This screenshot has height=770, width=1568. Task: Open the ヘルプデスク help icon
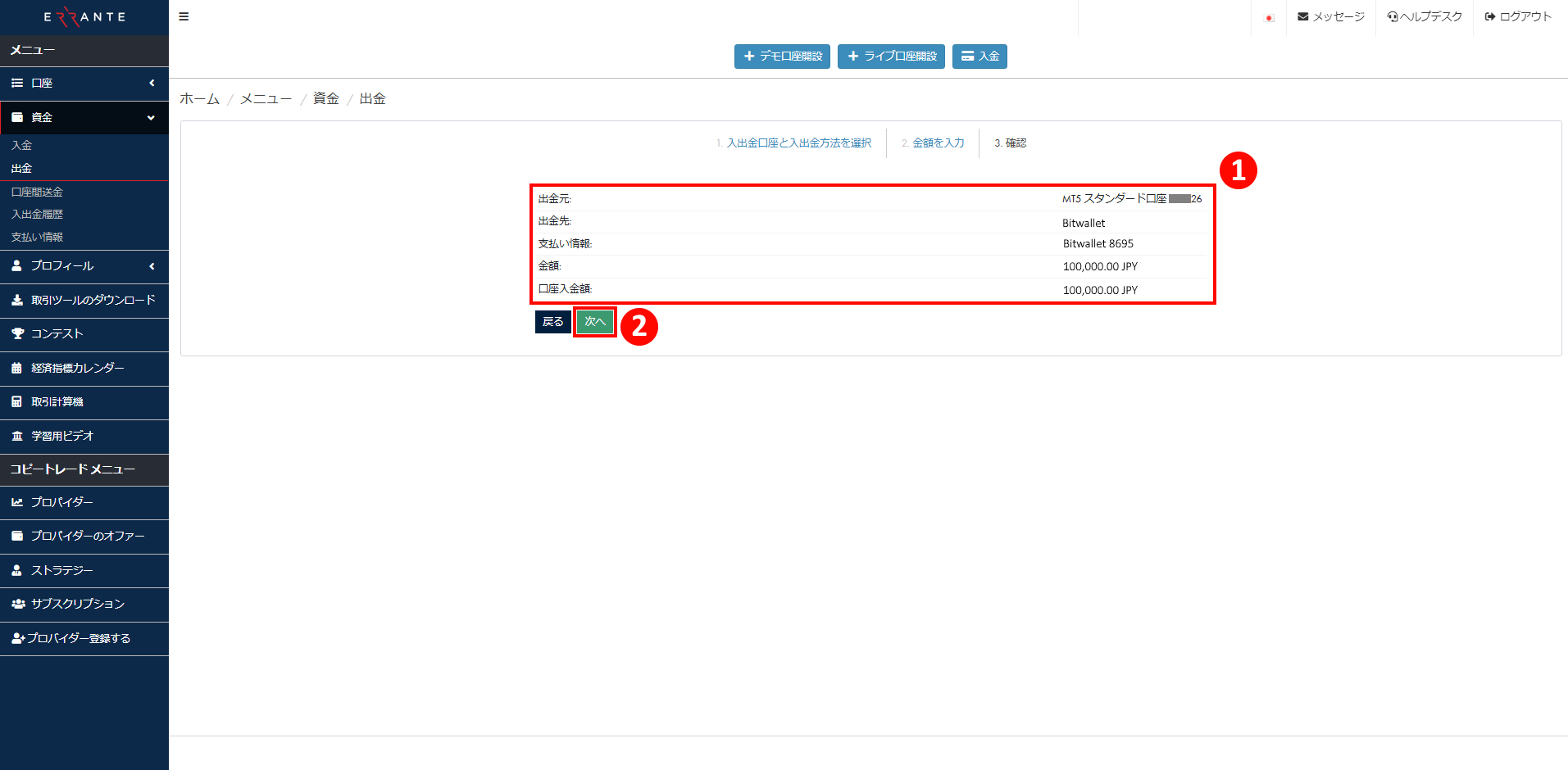pyautogui.click(x=1391, y=16)
